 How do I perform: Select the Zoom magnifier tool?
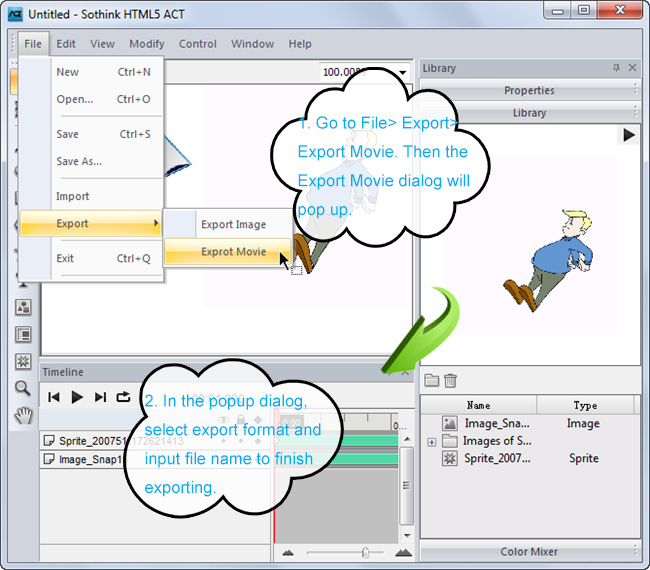tap(23, 388)
